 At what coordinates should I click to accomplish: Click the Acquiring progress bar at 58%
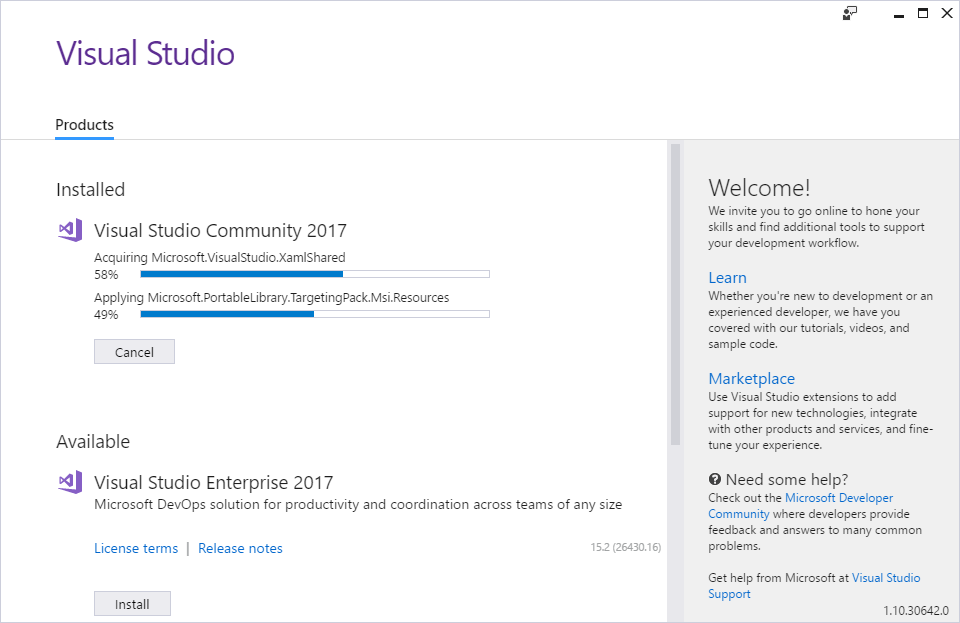tap(315, 274)
